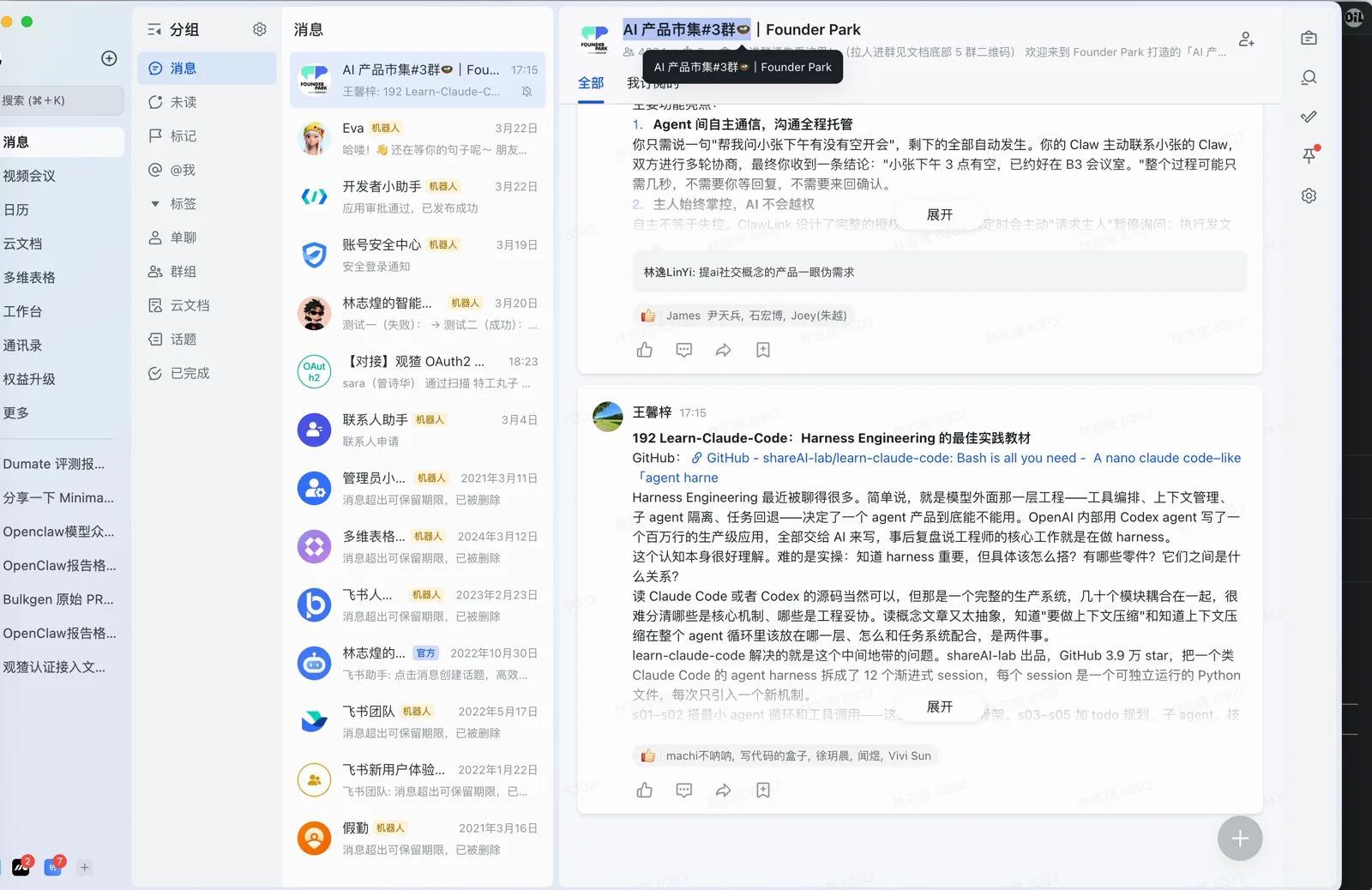
Task: Open 账号安全中心 conversation
Action: pyautogui.click(x=418, y=255)
